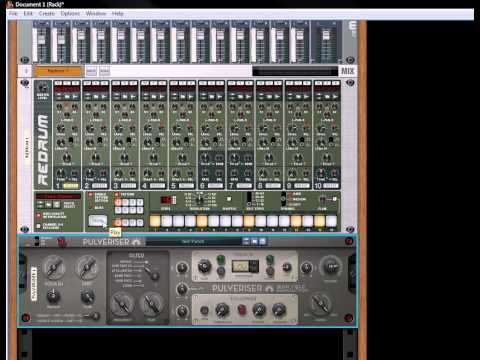This screenshot has height=360, width=480.
Task: Click the Pulveriser save patch button
Action: 263,241
